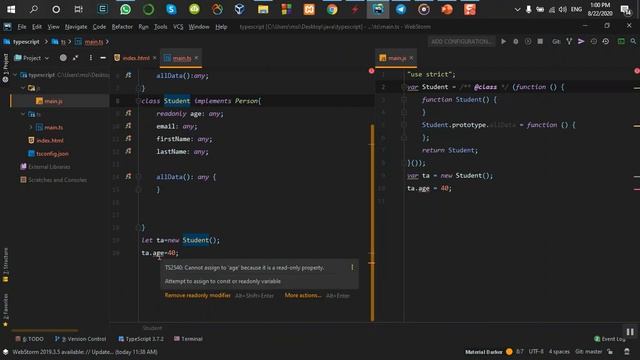Show hidden system tray icons chevron
This screenshot has width=640, height=360.
click(517, 9)
